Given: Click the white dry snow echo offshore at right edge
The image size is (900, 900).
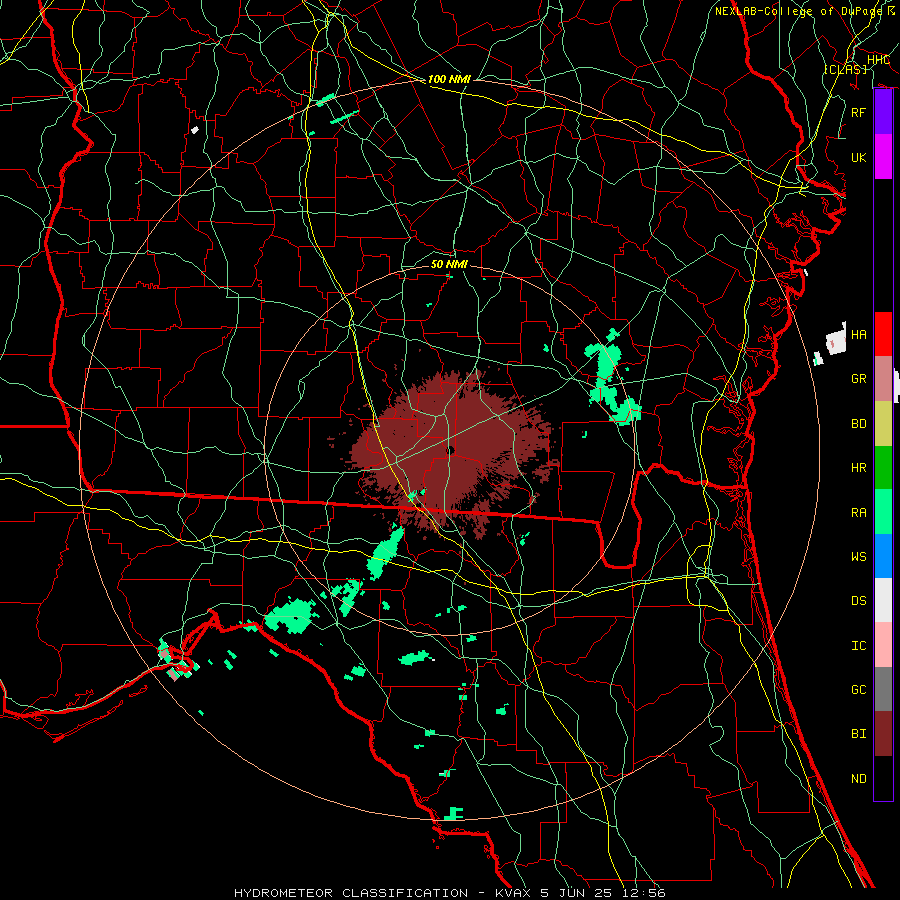Looking at the screenshot, I should click(x=836, y=342).
